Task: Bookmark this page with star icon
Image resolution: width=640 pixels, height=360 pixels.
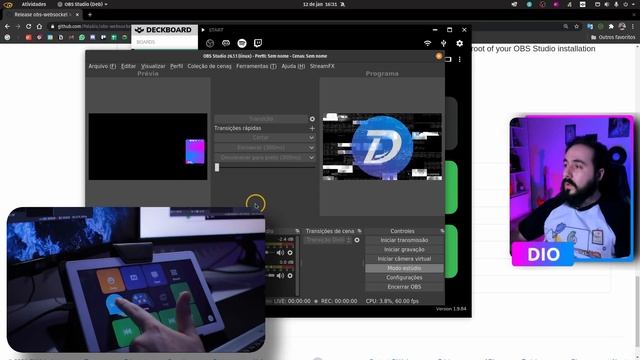Action: [576, 26]
